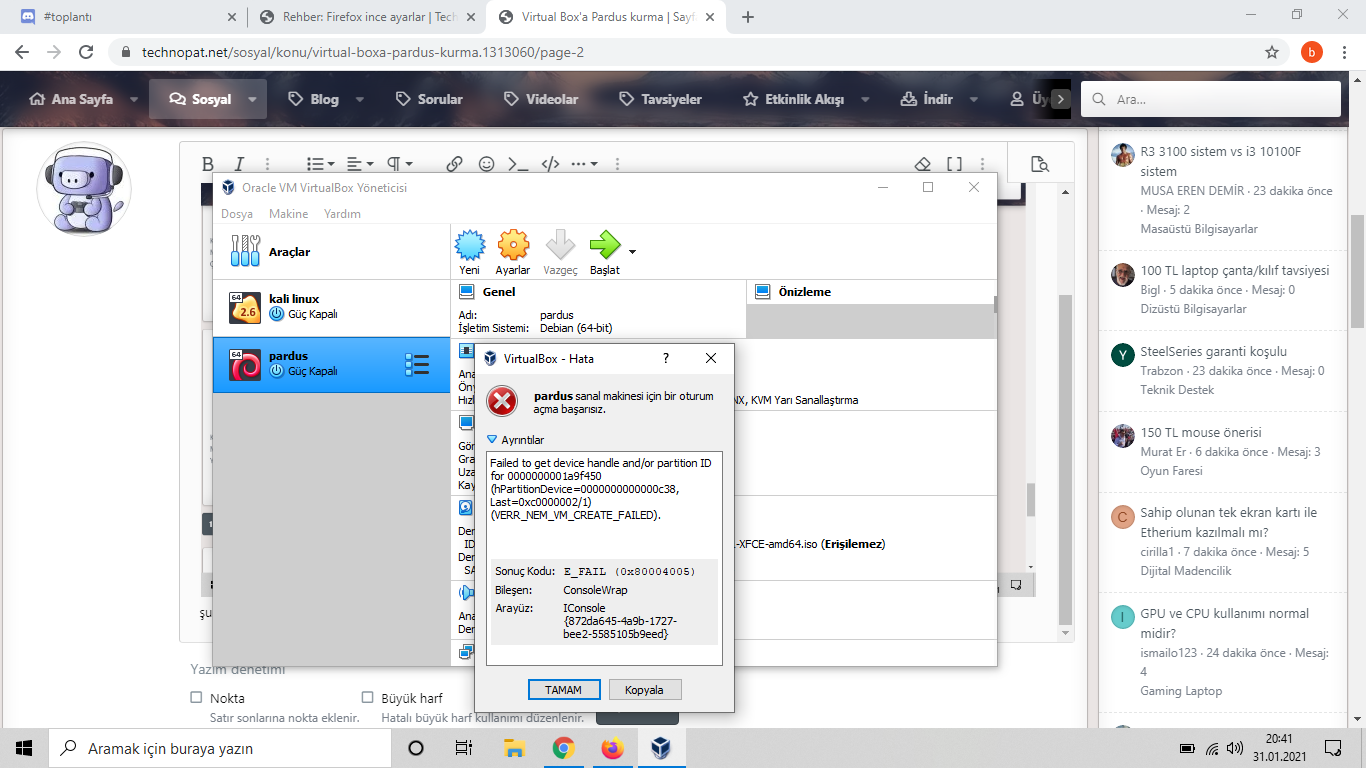Open the pardus machine list-menu icon
The height and width of the screenshot is (768, 1366).
[x=416, y=364]
